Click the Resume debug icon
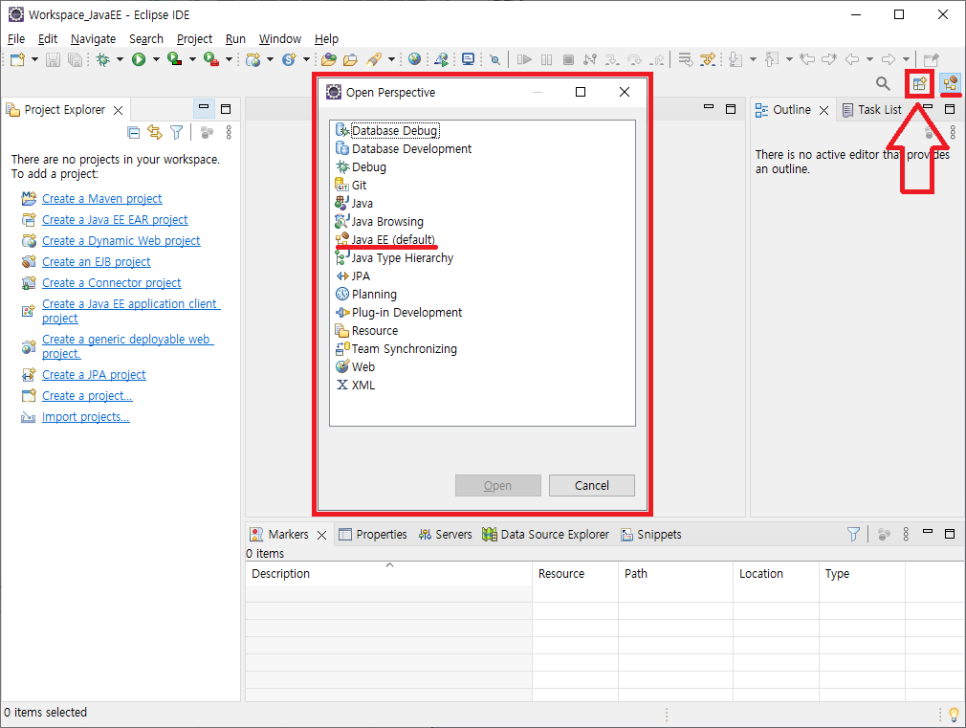Image resolution: width=966 pixels, height=728 pixels. tap(524, 60)
